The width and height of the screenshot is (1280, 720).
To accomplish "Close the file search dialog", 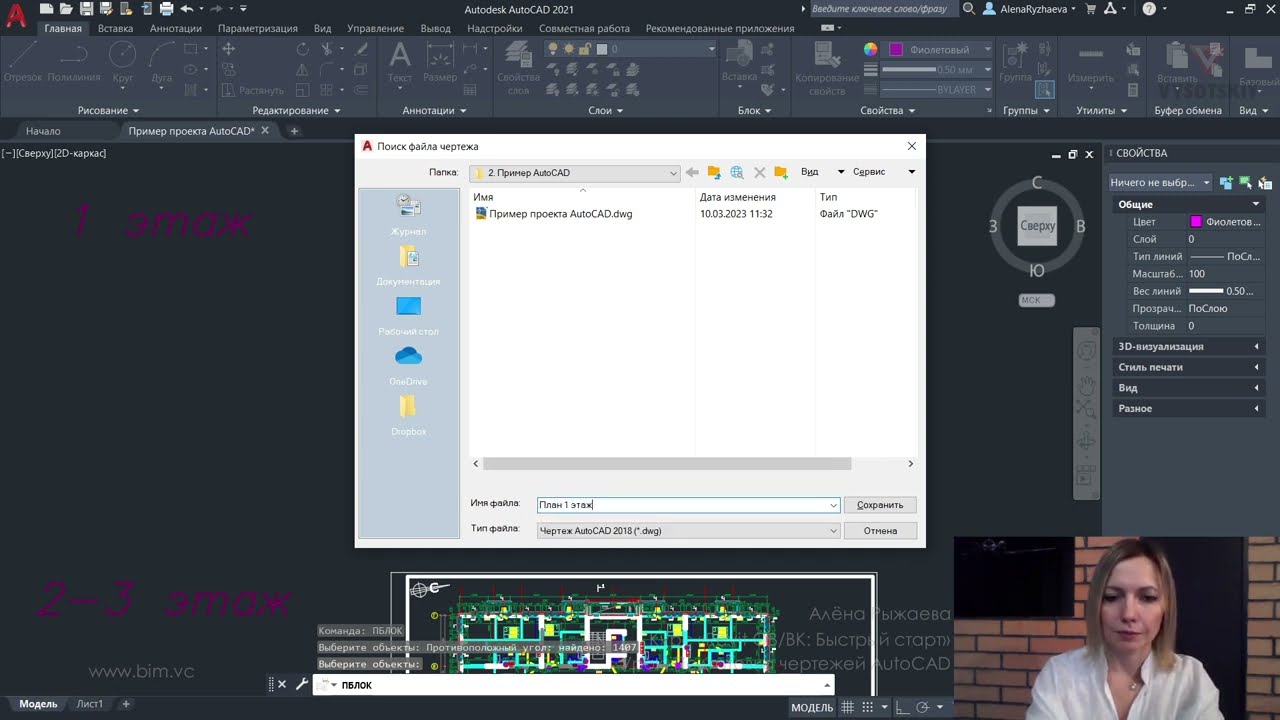I will click(911, 146).
